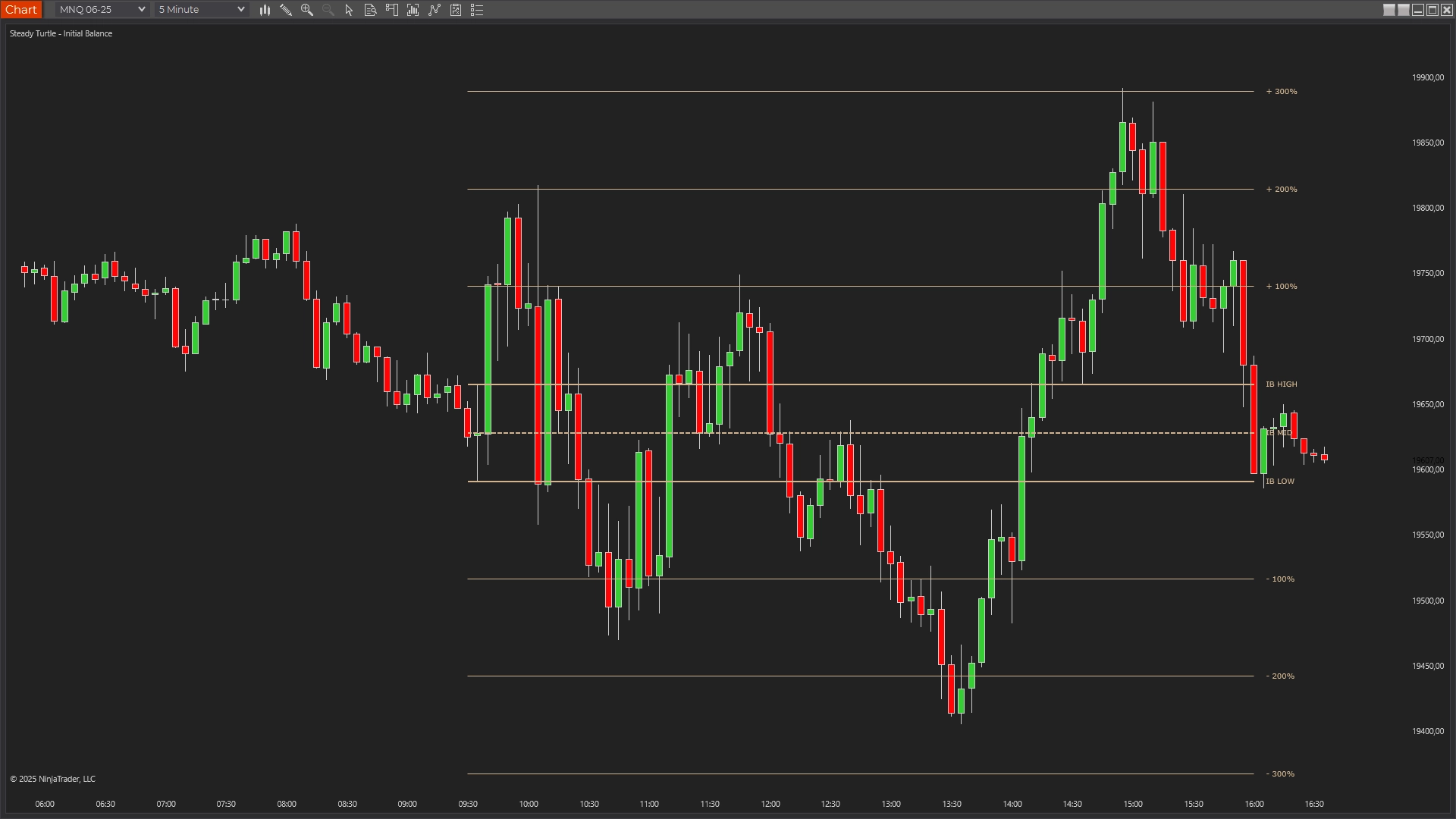Open the bar type chart style icon
This screenshot has height=819, width=1456.
pos(265,10)
